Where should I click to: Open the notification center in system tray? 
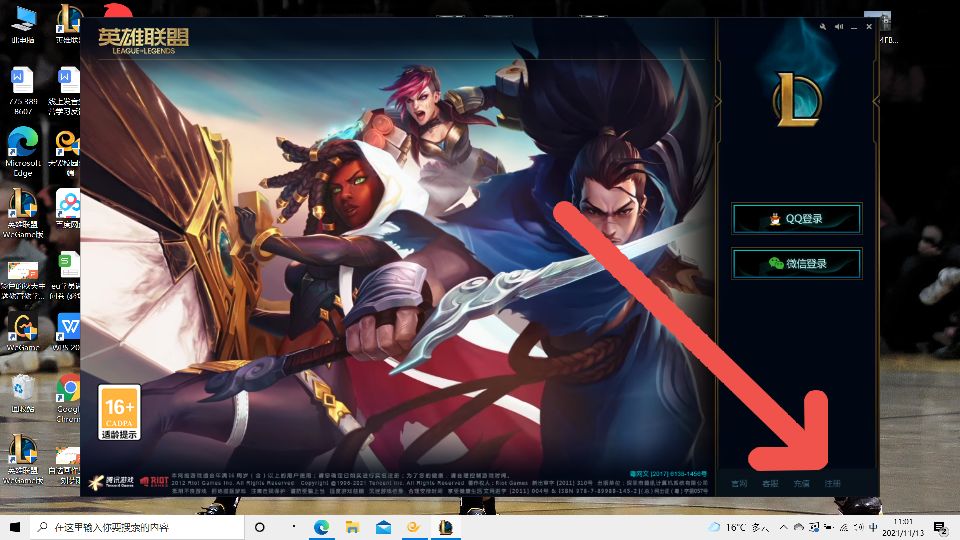939,527
